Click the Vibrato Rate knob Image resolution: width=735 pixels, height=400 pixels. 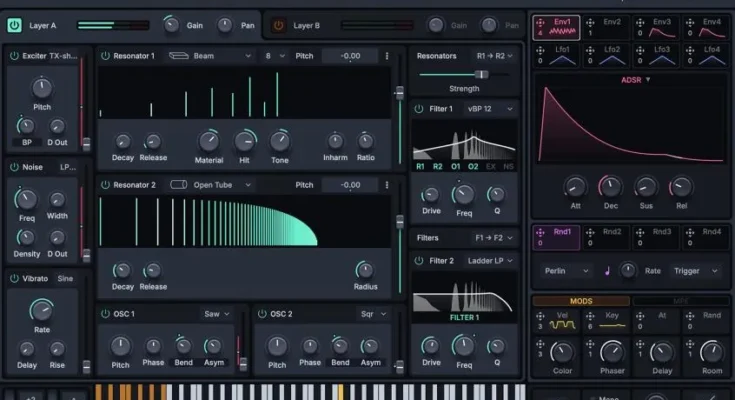pyautogui.click(x=42, y=310)
